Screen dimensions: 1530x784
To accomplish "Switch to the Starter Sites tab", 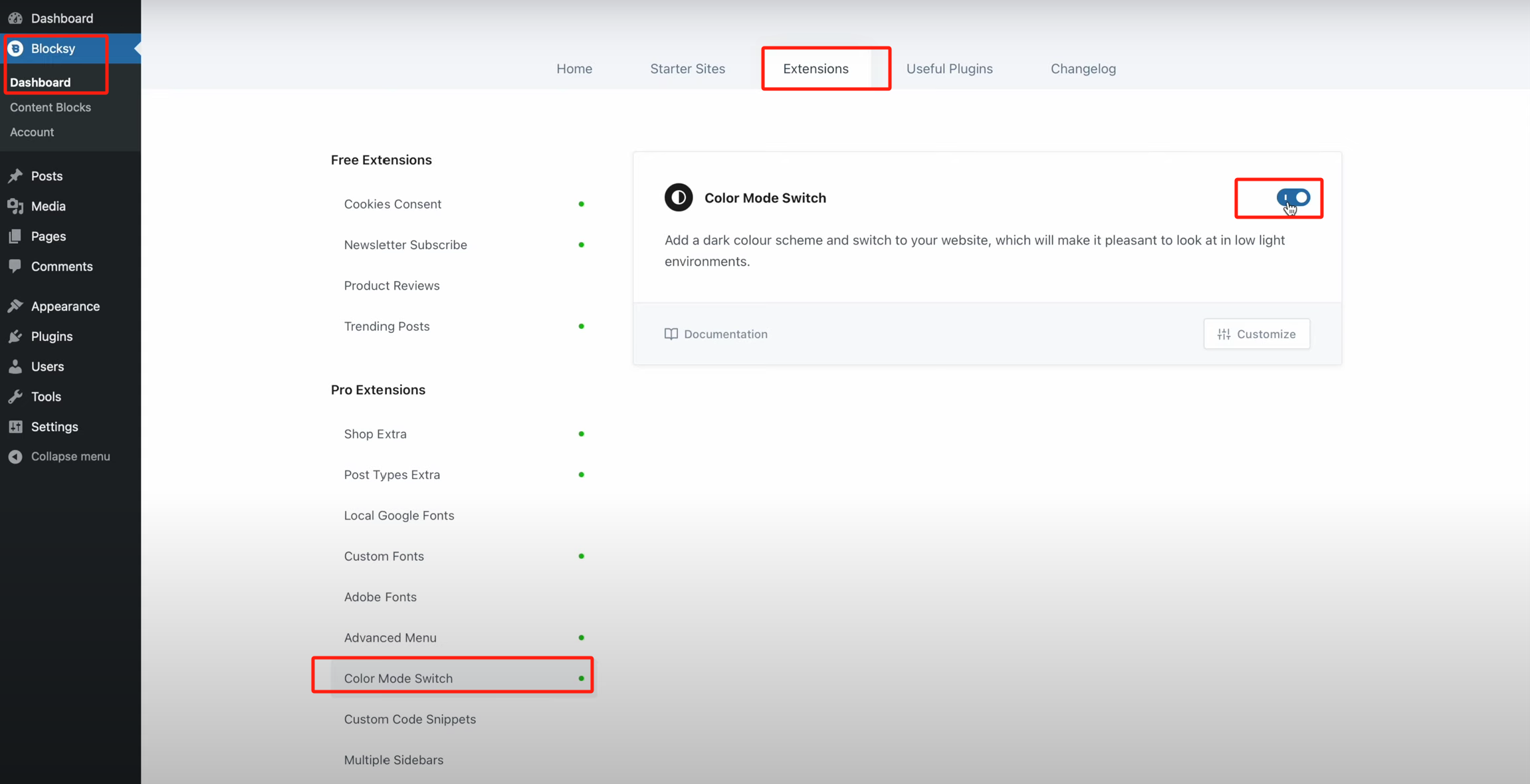I will pos(687,68).
